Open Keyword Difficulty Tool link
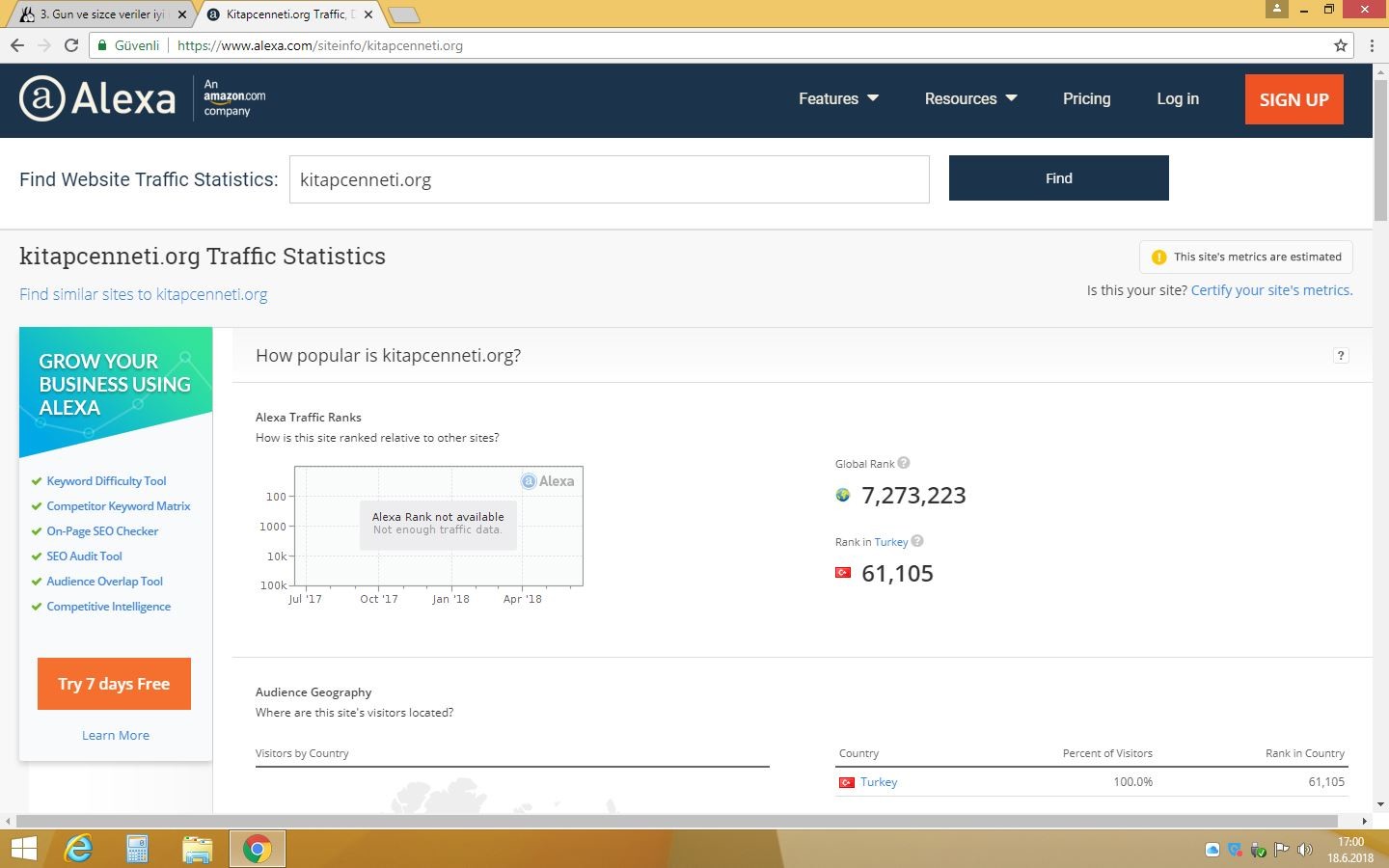This screenshot has width=1389, height=868. click(106, 481)
